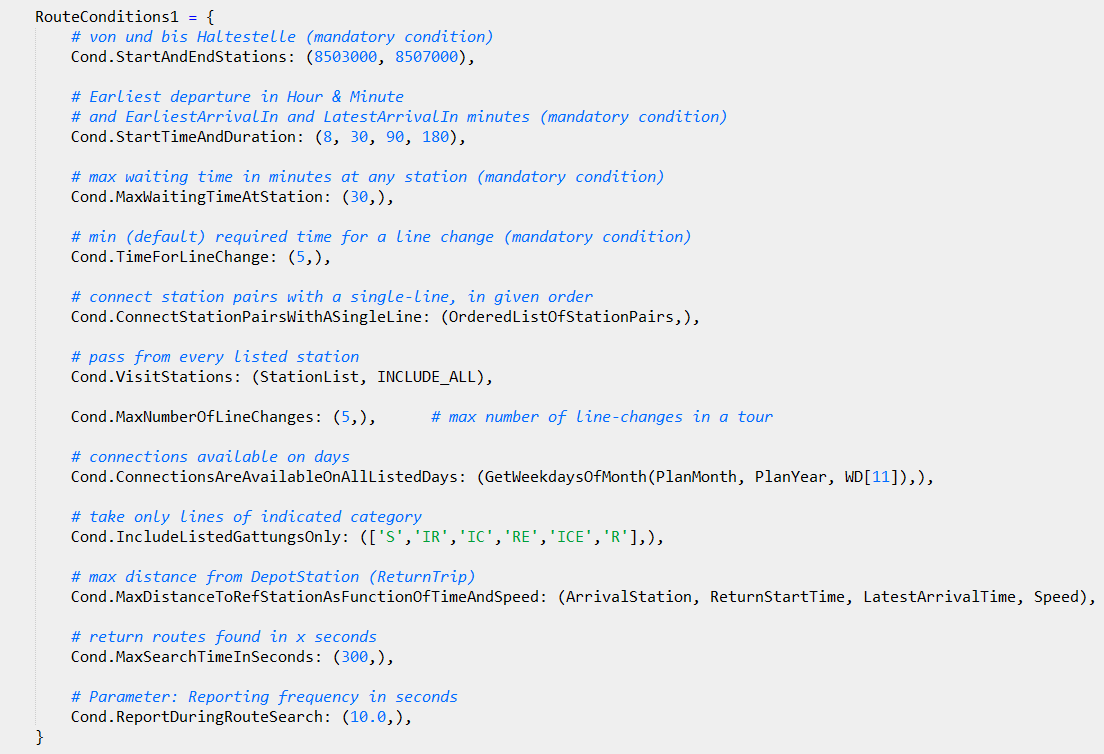The image size is (1104, 754).
Task: Click the LatestArrivalTime argument
Action: click(x=940, y=597)
